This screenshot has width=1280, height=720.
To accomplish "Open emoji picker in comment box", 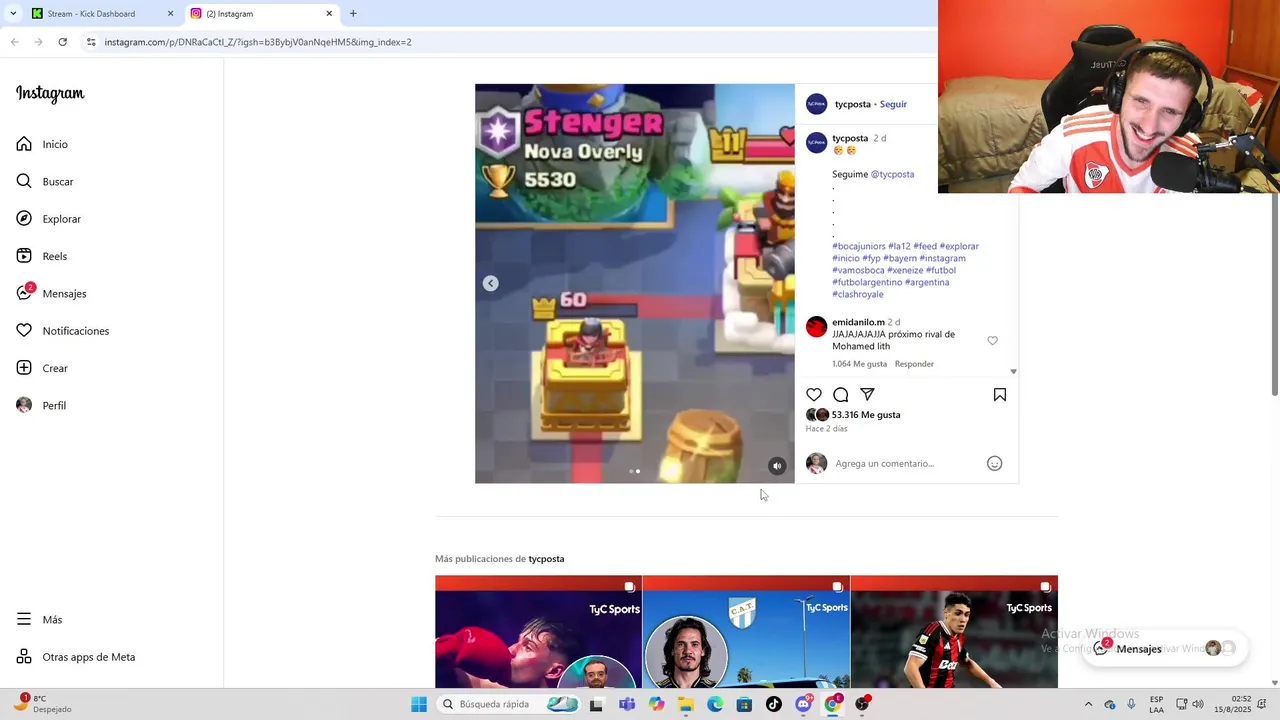I will [994, 463].
